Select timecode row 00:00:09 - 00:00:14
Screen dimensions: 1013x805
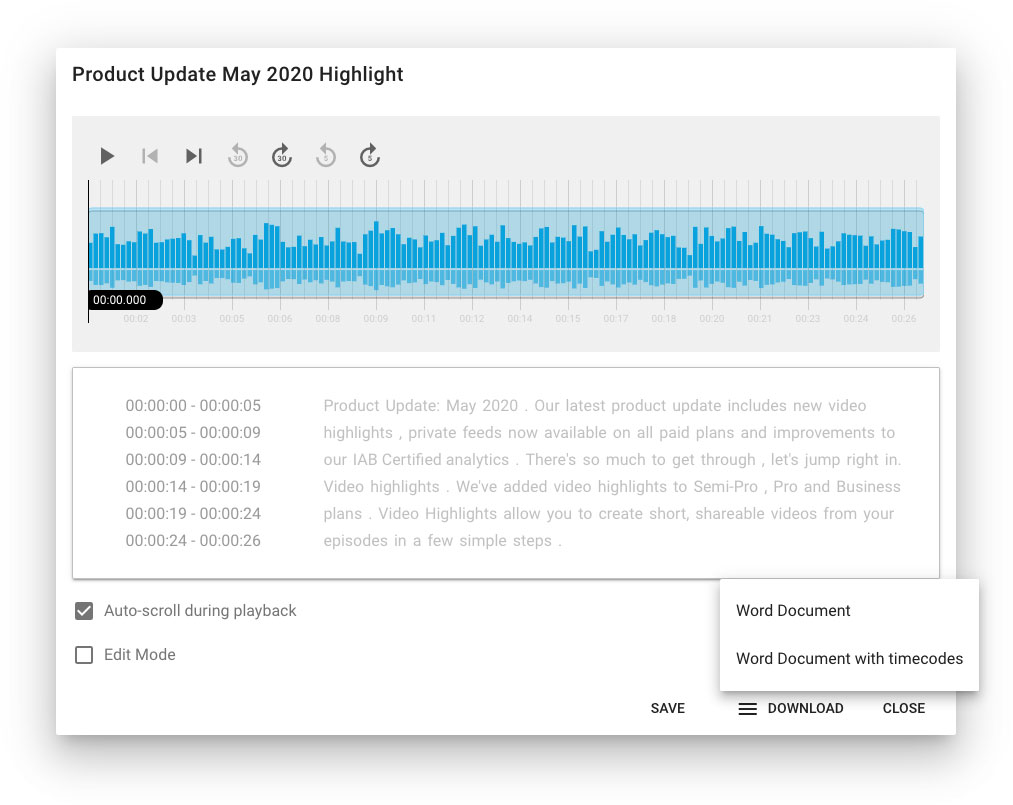tap(193, 460)
